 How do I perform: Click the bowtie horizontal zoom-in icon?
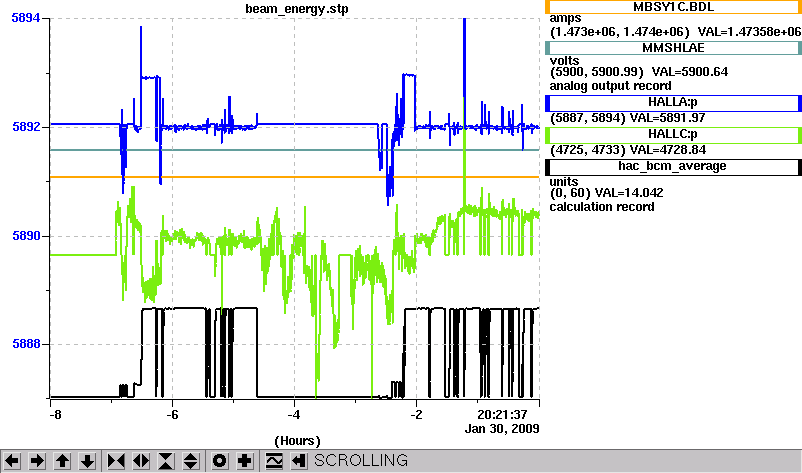coord(116,461)
